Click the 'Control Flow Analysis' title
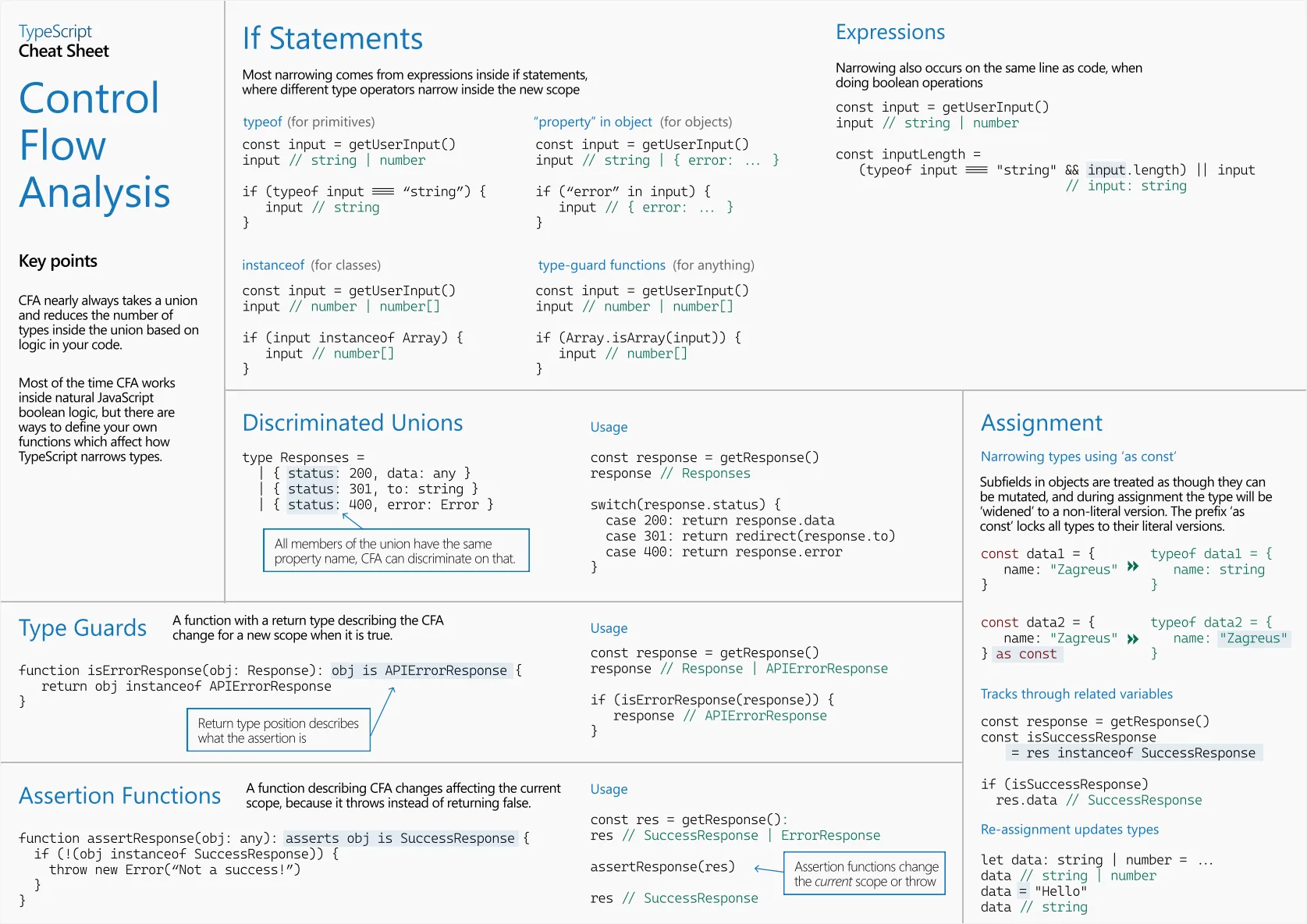The height and width of the screenshot is (924, 1307). (x=94, y=145)
